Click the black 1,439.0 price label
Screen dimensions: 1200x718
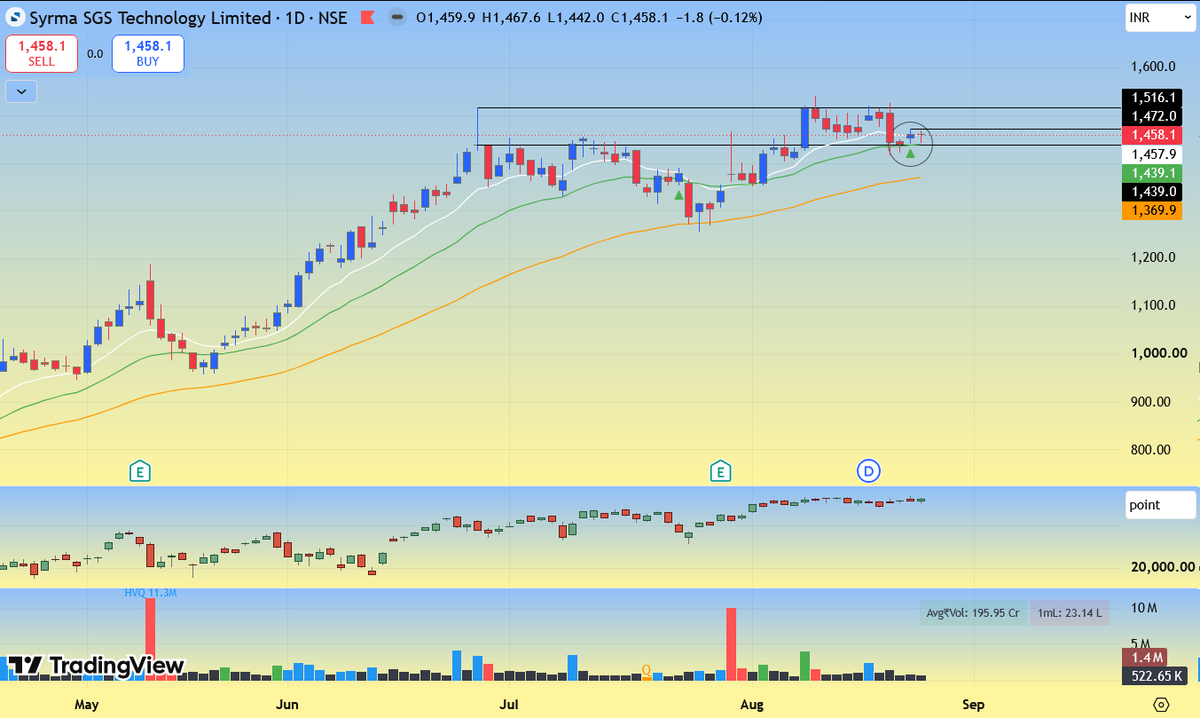point(1153,191)
